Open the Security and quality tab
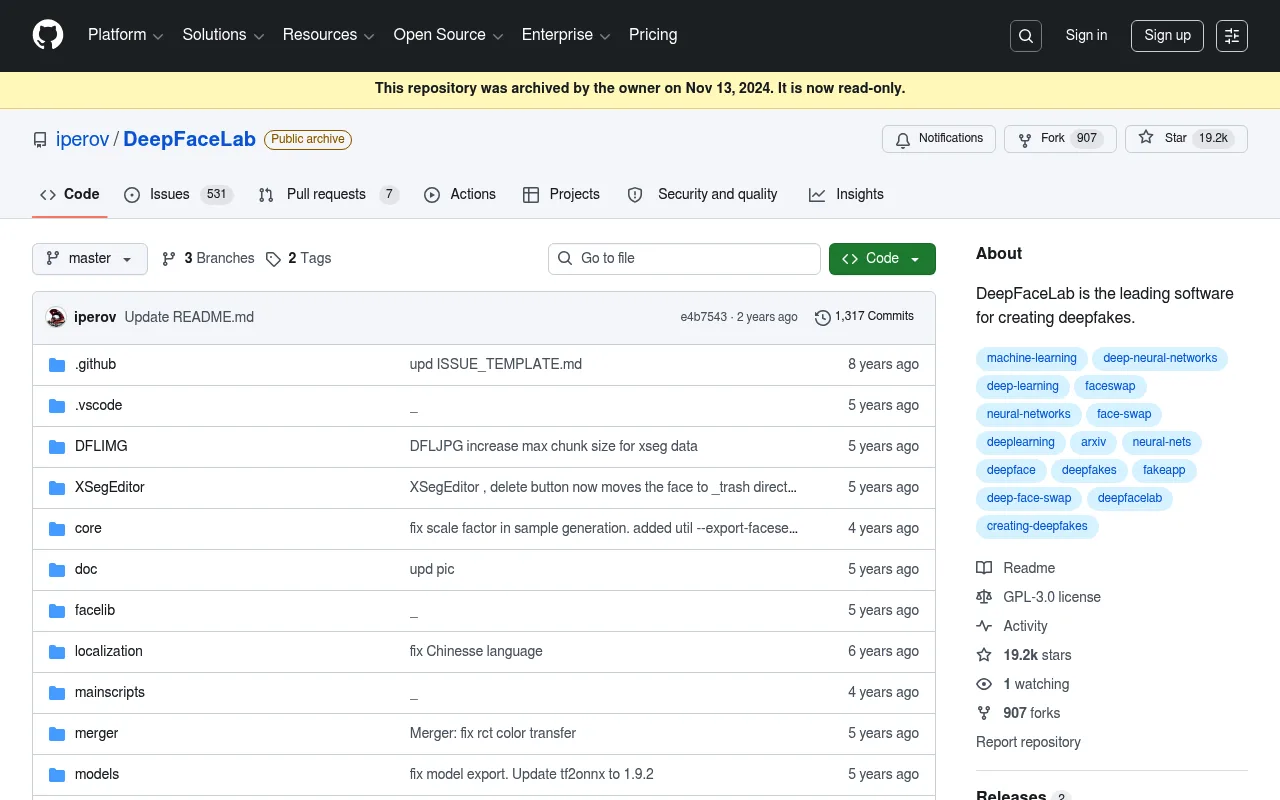 702,195
